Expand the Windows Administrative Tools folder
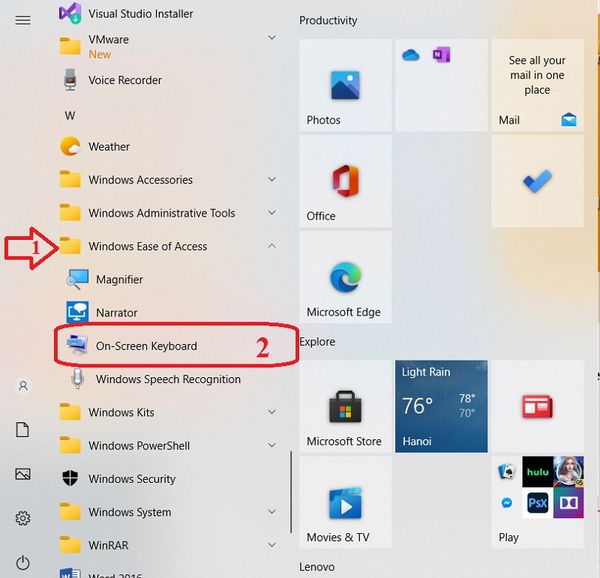This screenshot has width=600, height=578. point(272,213)
